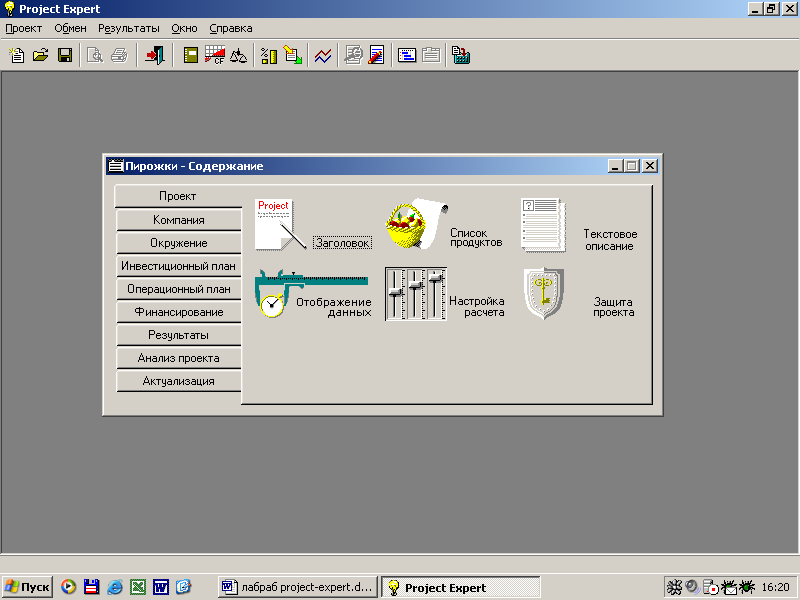
Task: Switch to the Актуализация section
Action: 179,381
